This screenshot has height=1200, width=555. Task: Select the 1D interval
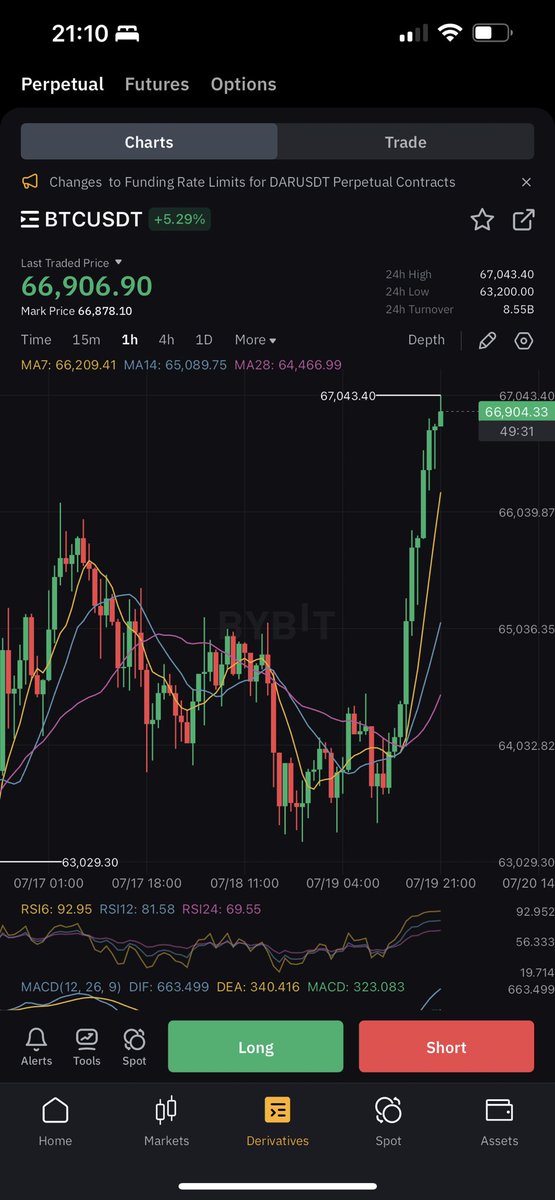204,340
